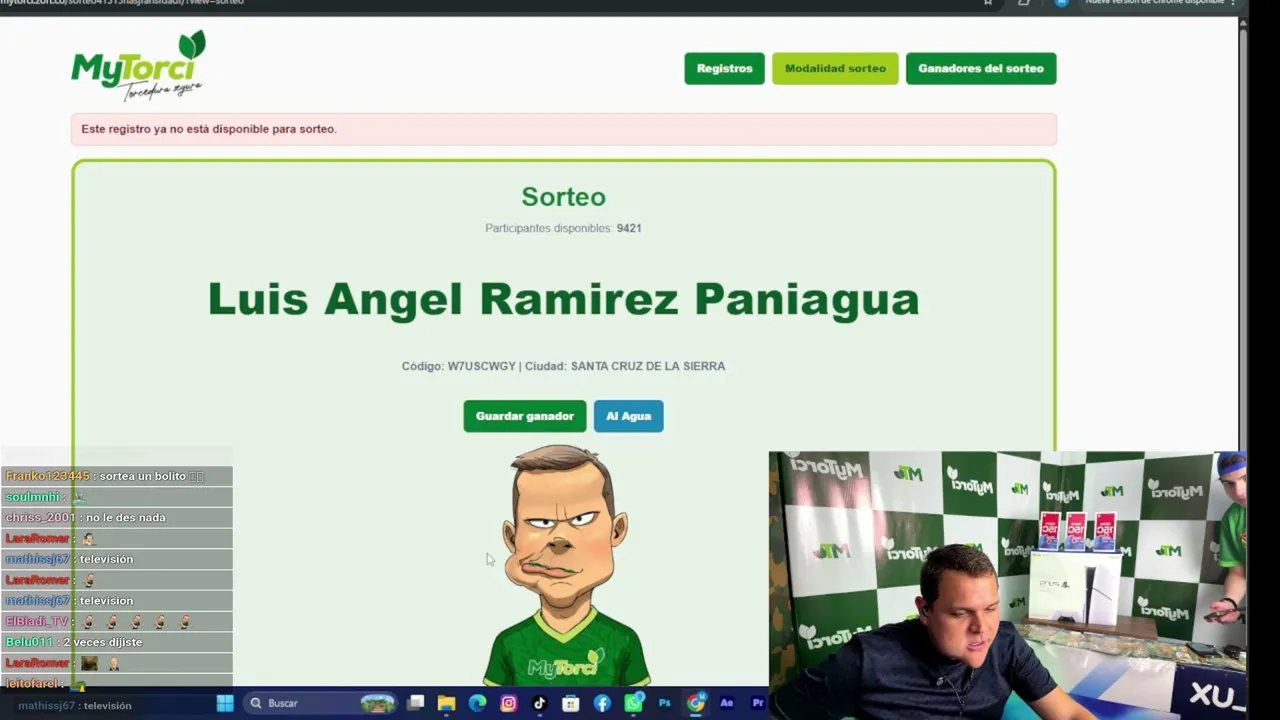The width and height of the screenshot is (1280, 720).
Task: Click the 'Este registro ya no está disponible' alert text
Action: point(209,129)
